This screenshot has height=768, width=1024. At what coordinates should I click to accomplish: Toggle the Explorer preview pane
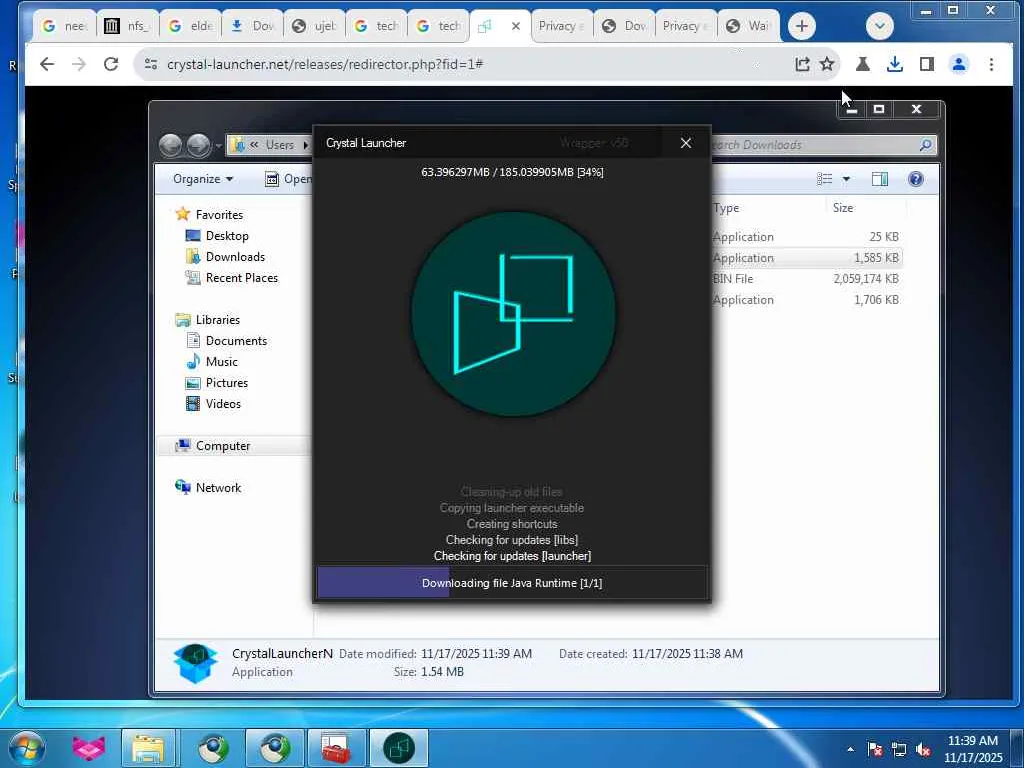click(880, 179)
